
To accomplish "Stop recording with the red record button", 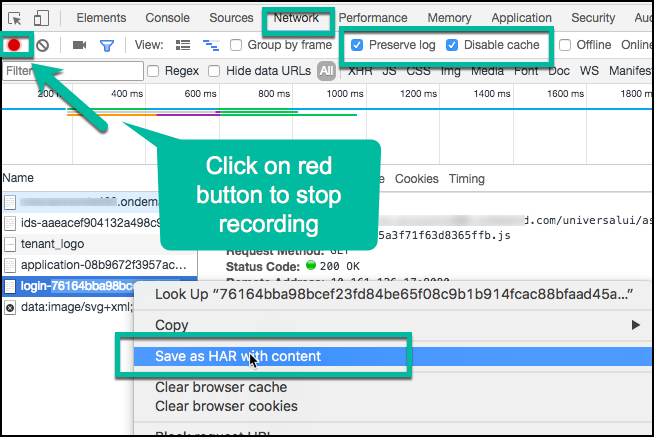I will [x=14, y=45].
